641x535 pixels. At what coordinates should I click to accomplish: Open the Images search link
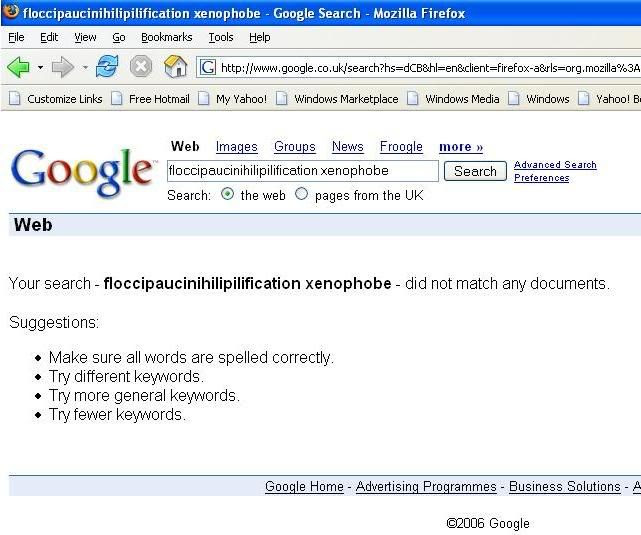click(x=237, y=147)
